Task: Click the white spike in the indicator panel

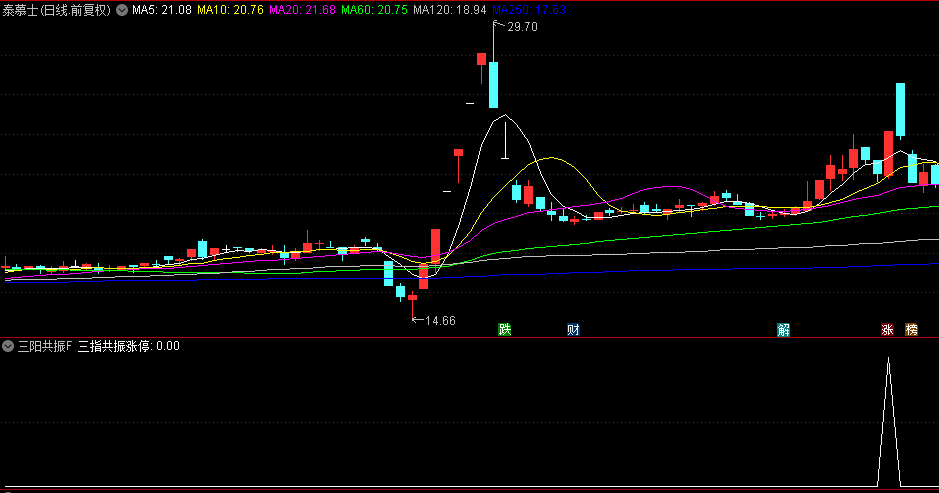Action: pyautogui.click(x=889, y=422)
